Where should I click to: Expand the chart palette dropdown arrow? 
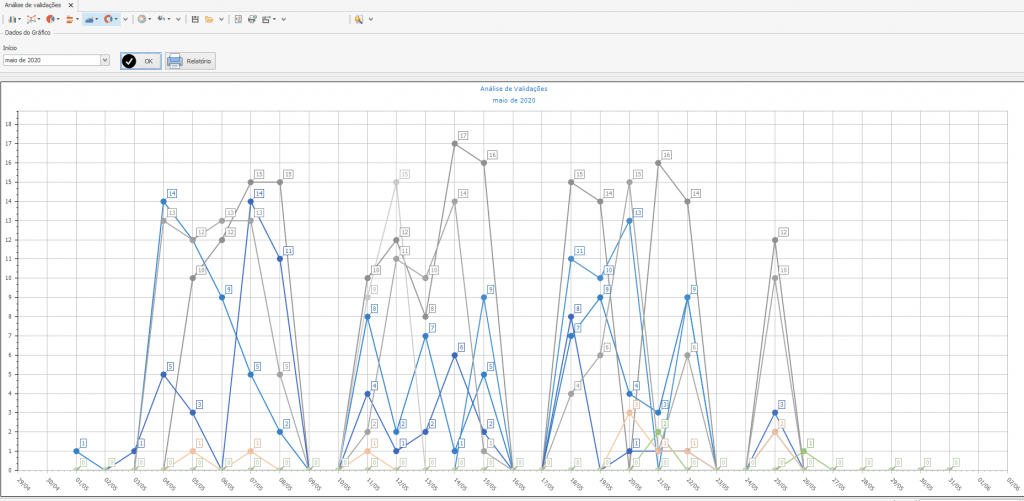point(152,19)
